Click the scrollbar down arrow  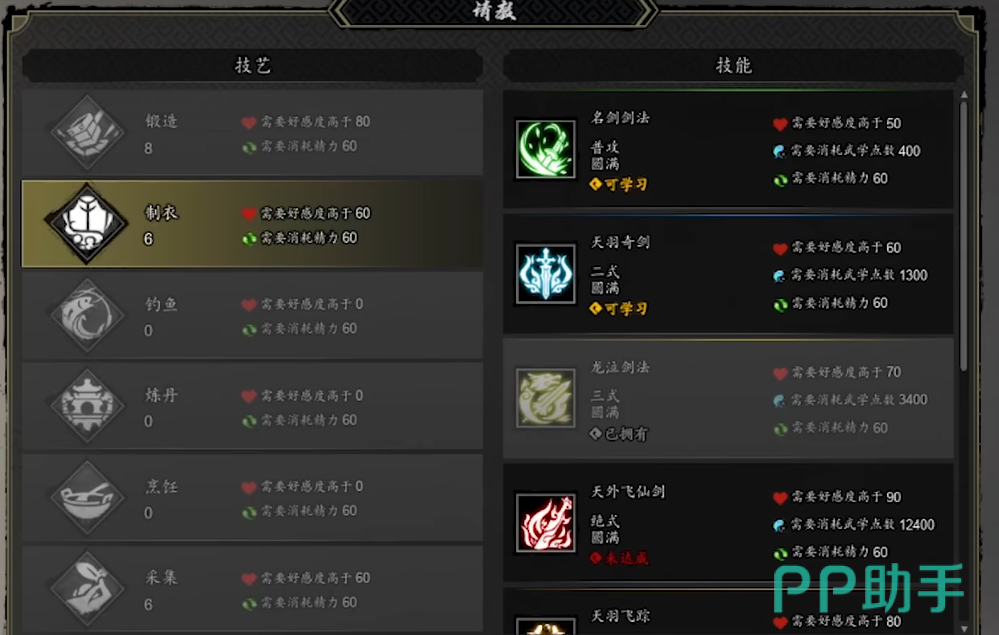[x=964, y=629]
